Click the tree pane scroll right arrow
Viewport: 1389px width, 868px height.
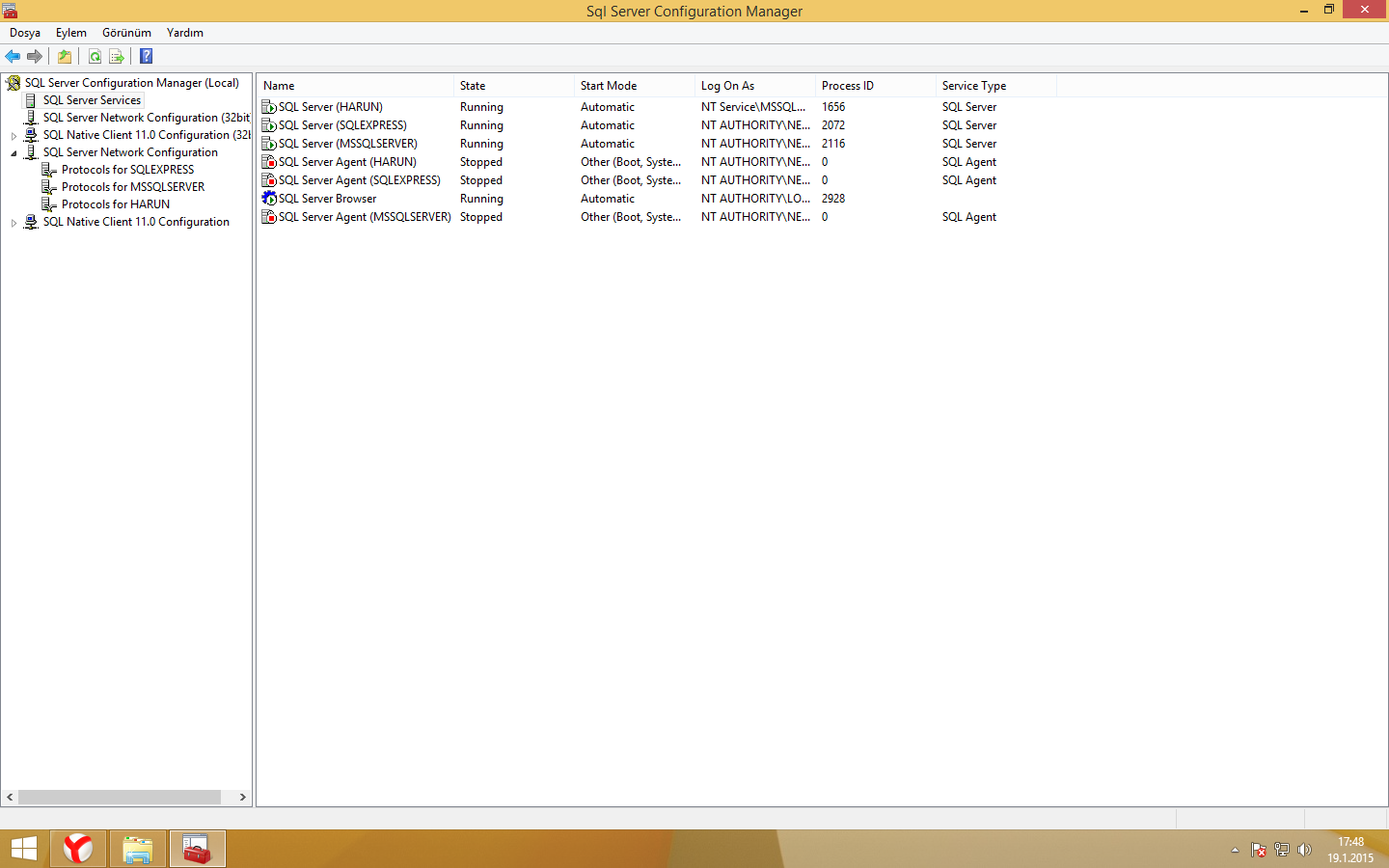[x=243, y=798]
